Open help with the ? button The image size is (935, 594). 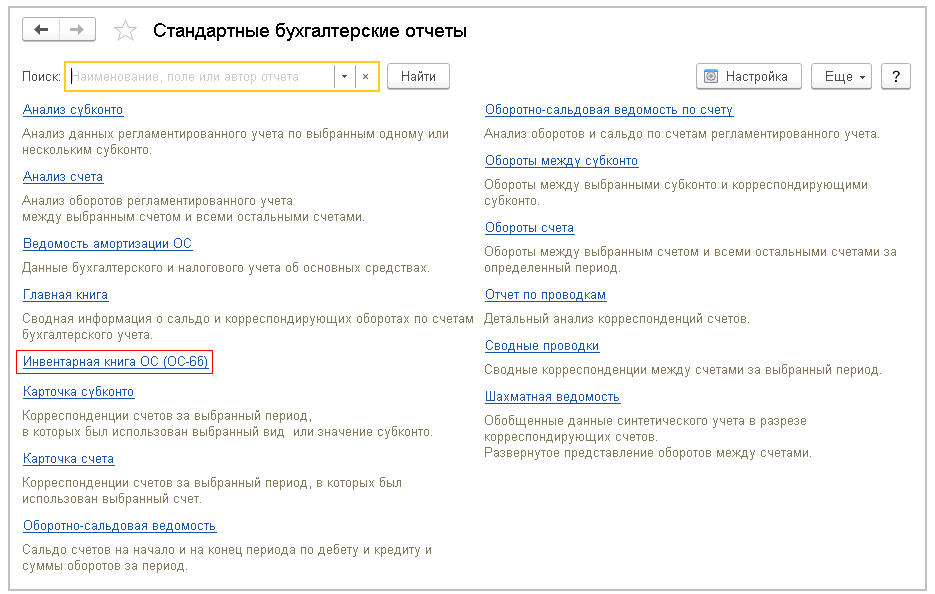(x=896, y=76)
